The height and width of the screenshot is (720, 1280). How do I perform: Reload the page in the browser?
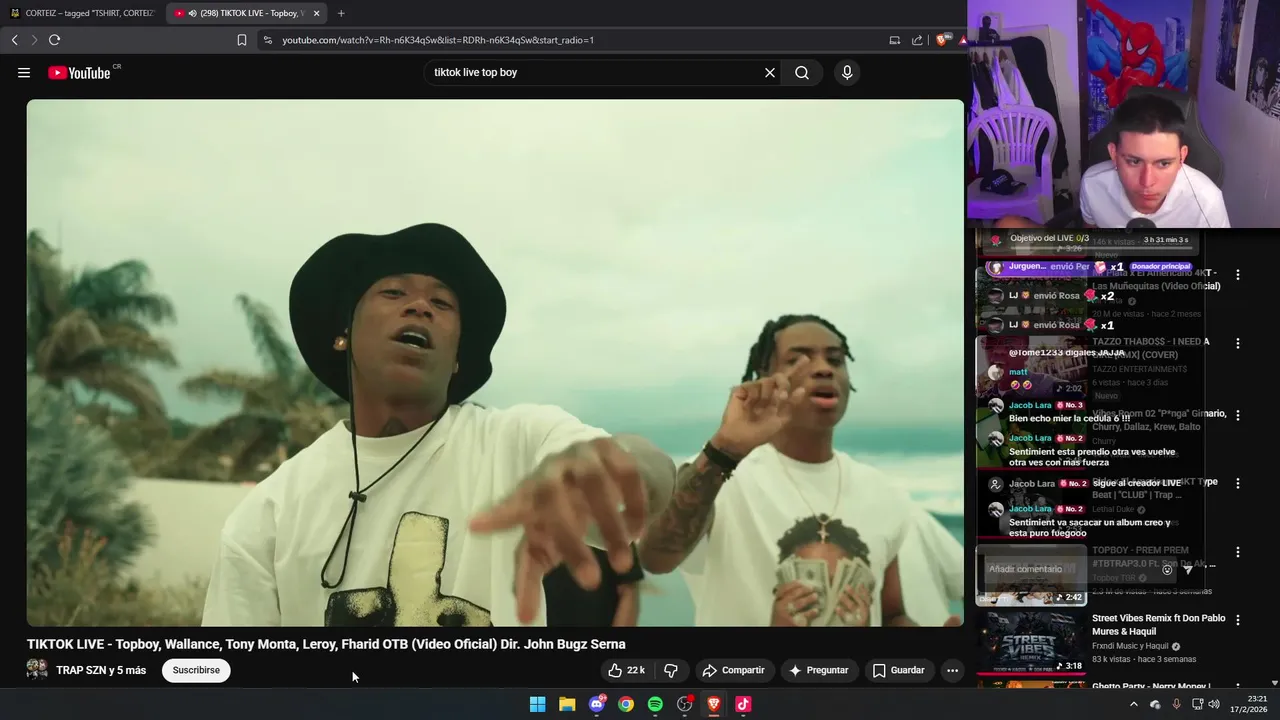tap(54, 40)
